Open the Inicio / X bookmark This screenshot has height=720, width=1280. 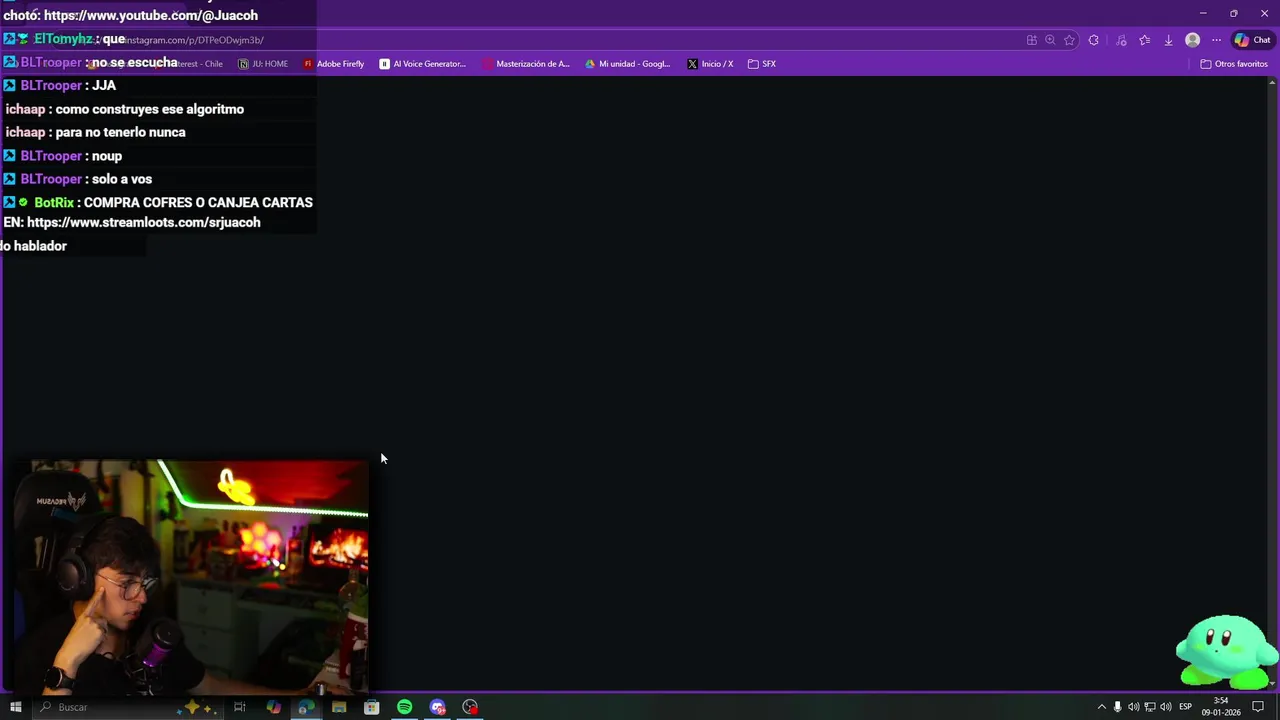point(710,64)
